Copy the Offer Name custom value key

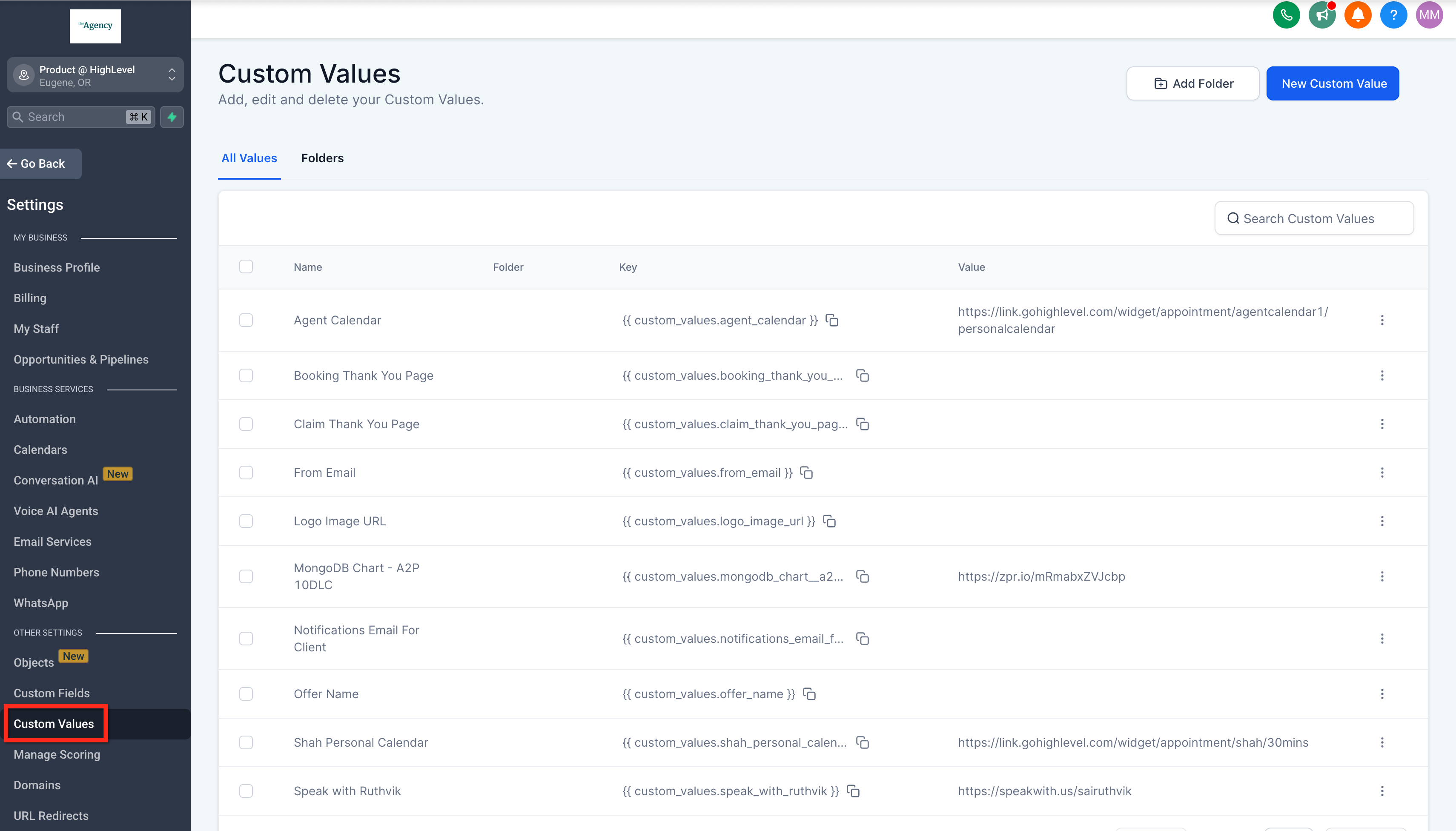809,694
